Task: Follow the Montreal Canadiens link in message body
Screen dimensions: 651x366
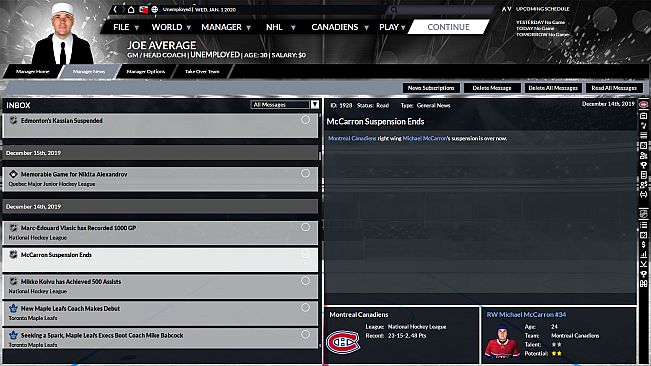Action: (352, 138)
